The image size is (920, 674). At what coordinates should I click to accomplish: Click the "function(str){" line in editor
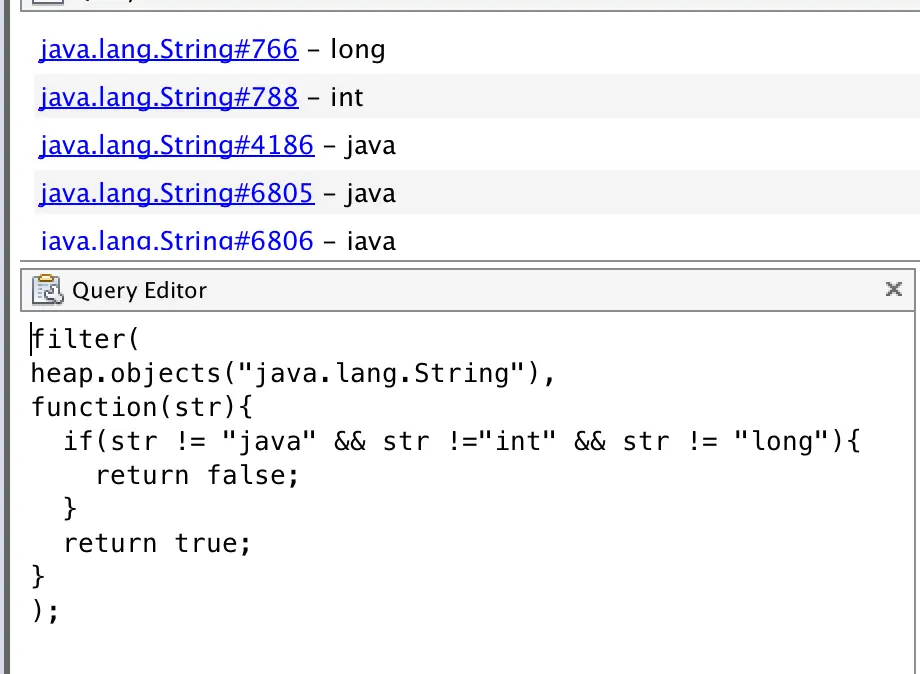coord(143,408)
